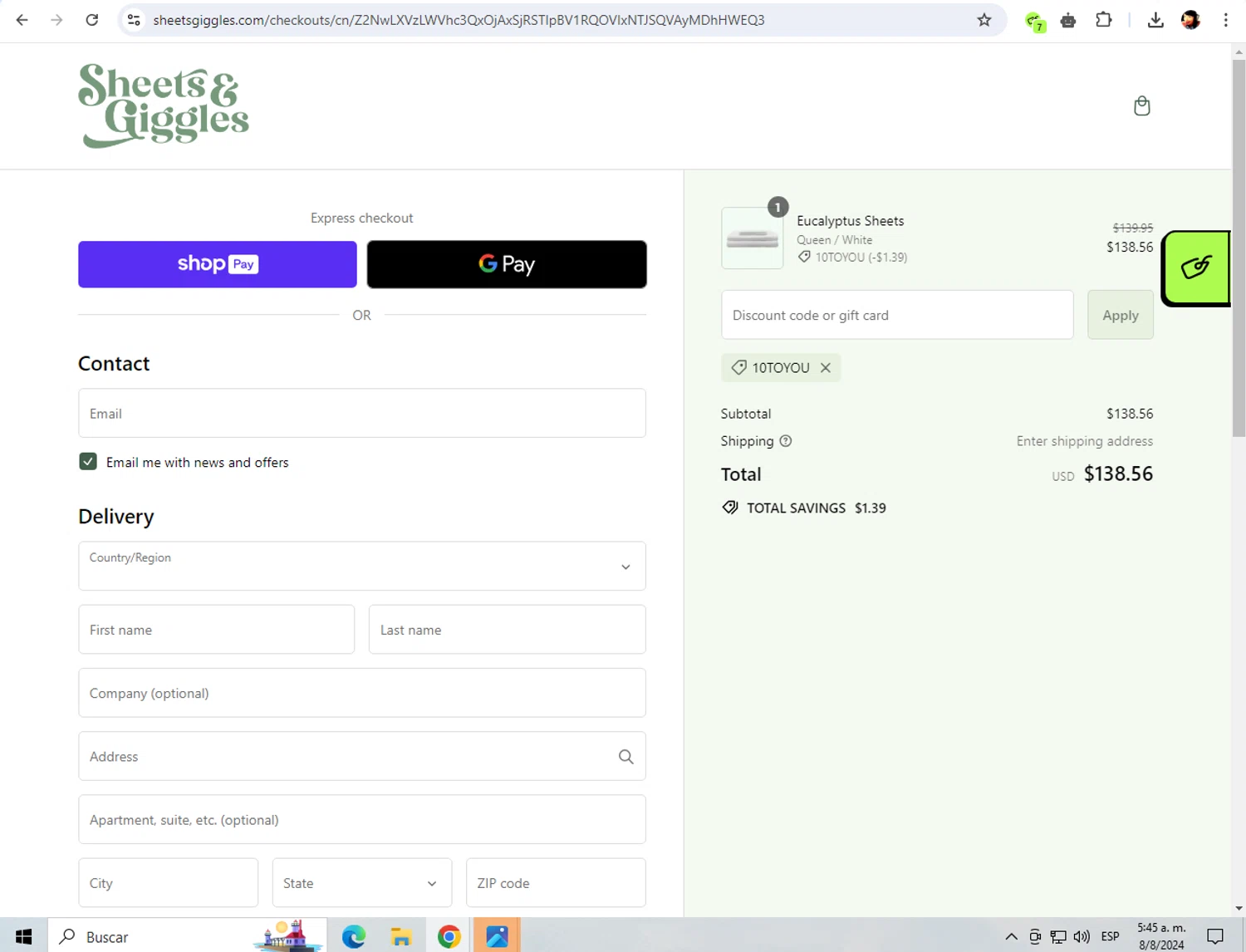Screen dimensions: 1246x952
Task: Go back in browser history
Action: coord(22,20)
